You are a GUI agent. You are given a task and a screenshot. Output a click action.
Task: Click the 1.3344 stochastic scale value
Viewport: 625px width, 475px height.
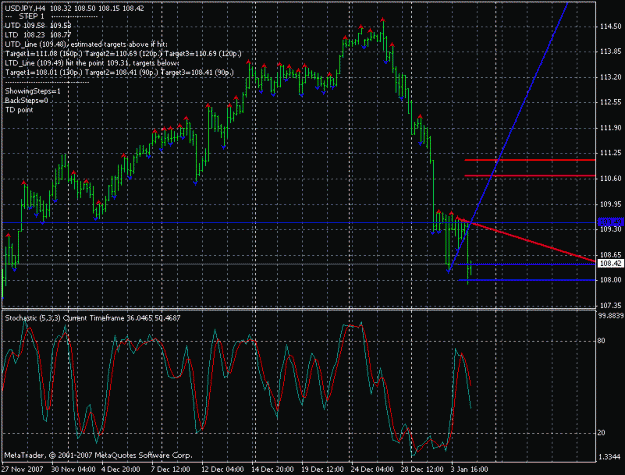[610, 457]
